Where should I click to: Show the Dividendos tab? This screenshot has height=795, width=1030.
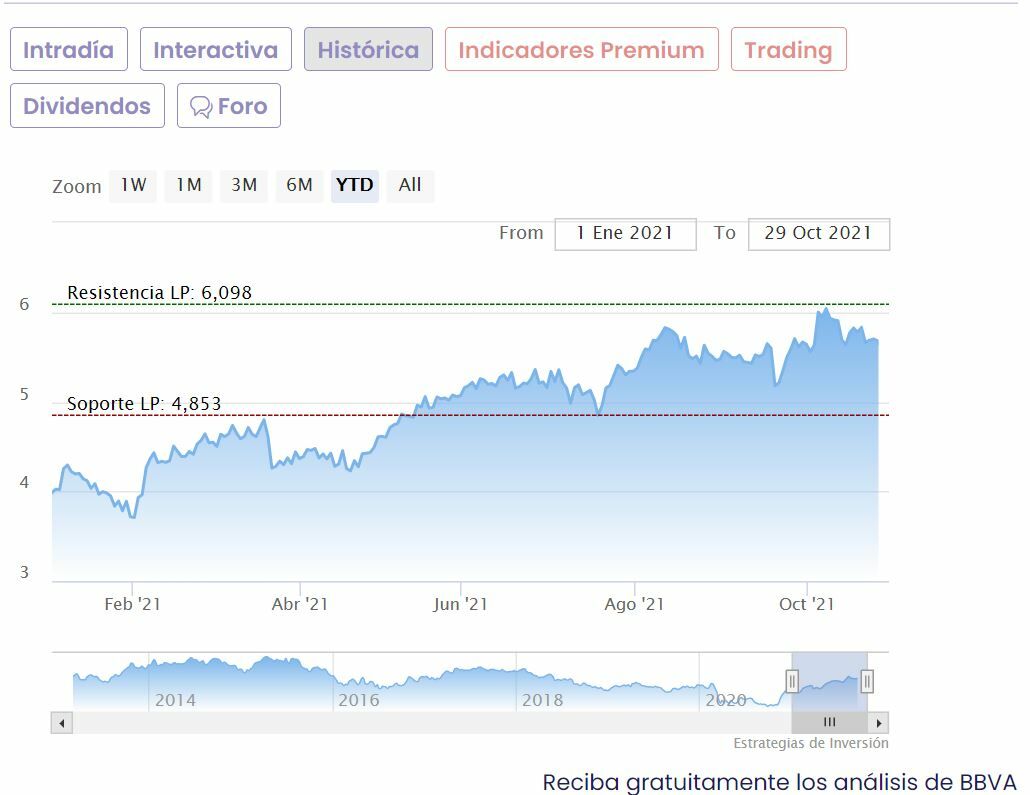point(87,106)
